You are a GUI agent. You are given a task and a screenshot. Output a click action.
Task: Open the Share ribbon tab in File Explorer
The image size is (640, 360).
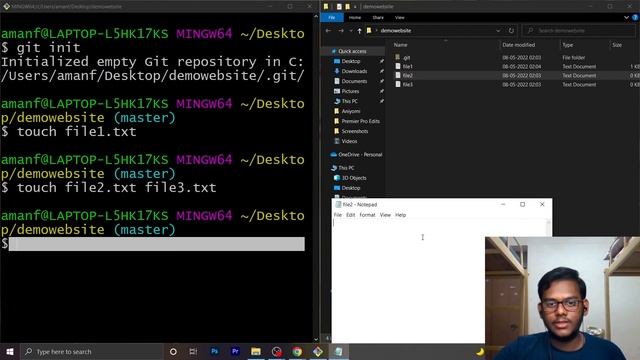click(378, 18)
